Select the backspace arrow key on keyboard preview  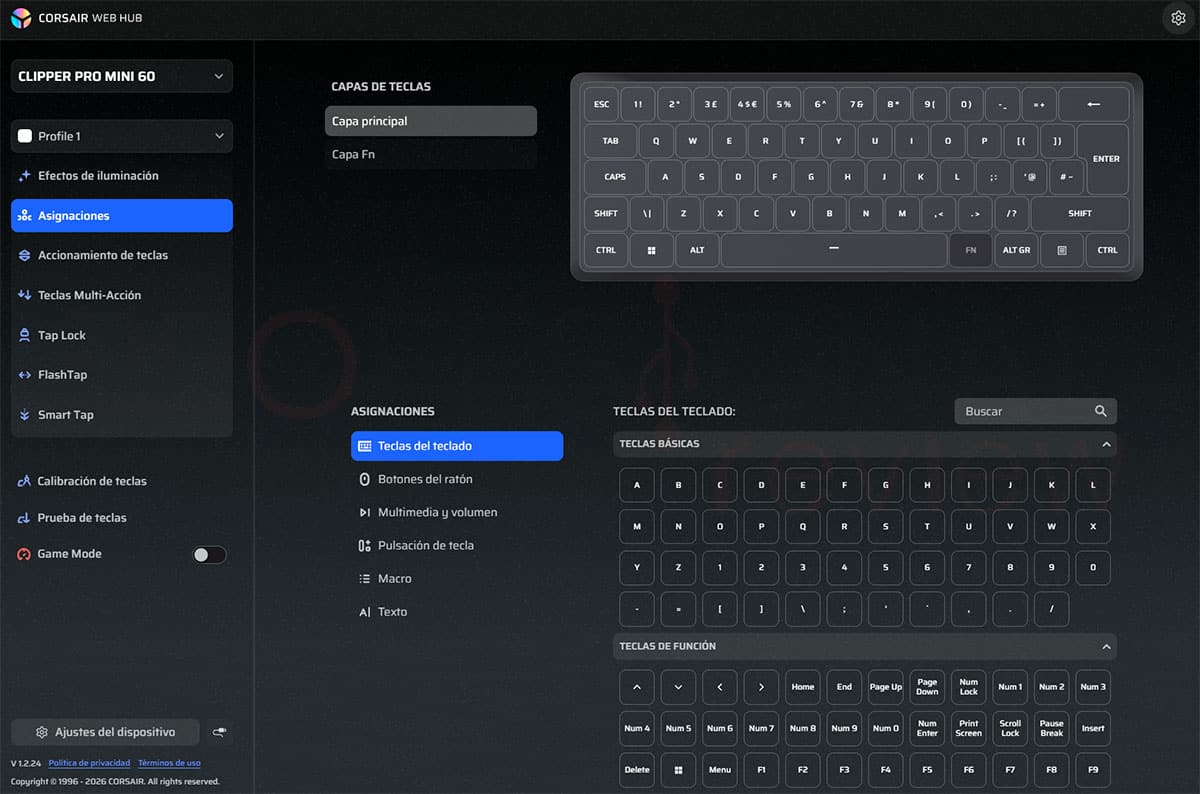[1093, 104]
